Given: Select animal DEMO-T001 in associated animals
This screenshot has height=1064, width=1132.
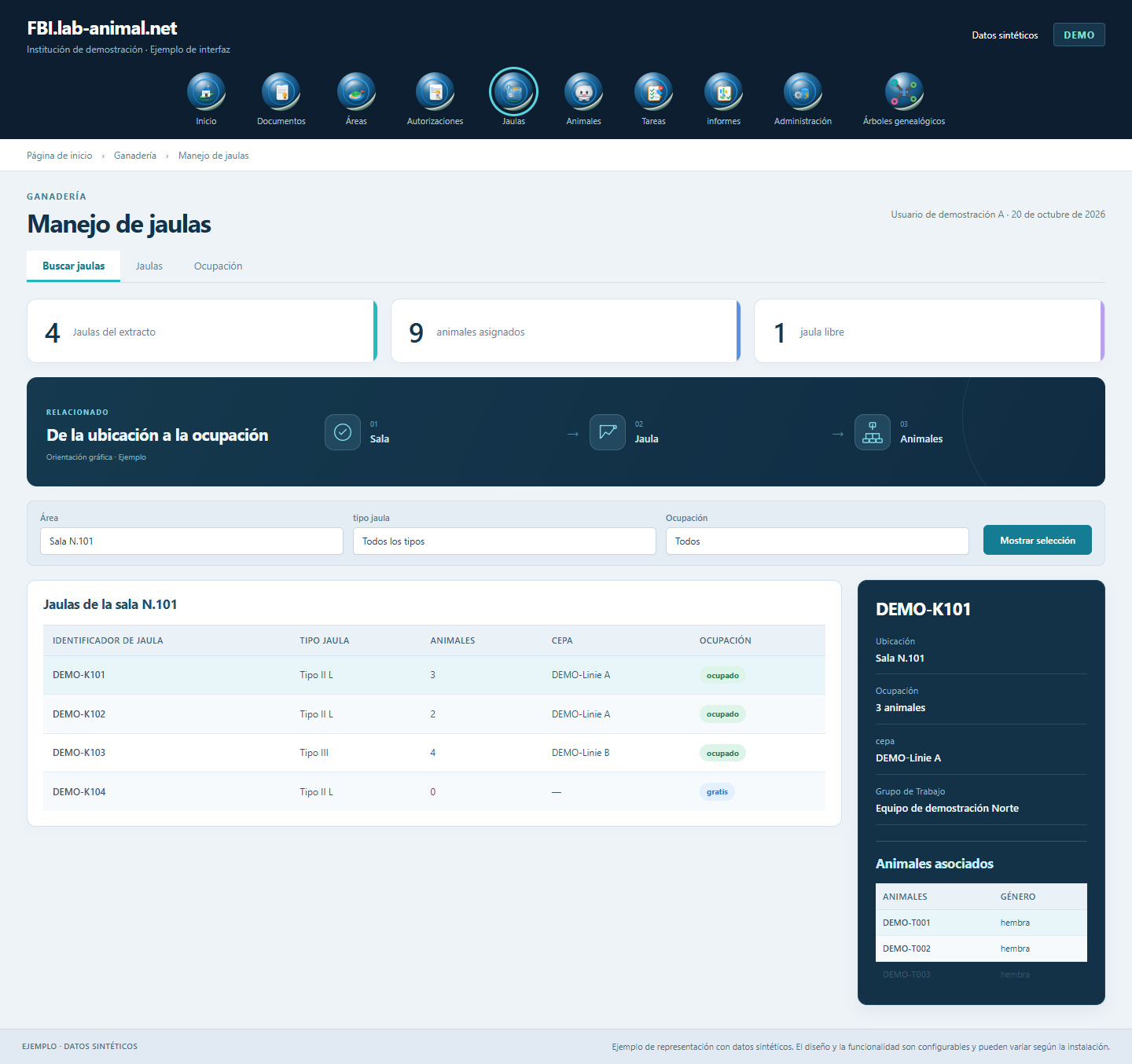Looking at the screenshot, I should coord(981,923).
